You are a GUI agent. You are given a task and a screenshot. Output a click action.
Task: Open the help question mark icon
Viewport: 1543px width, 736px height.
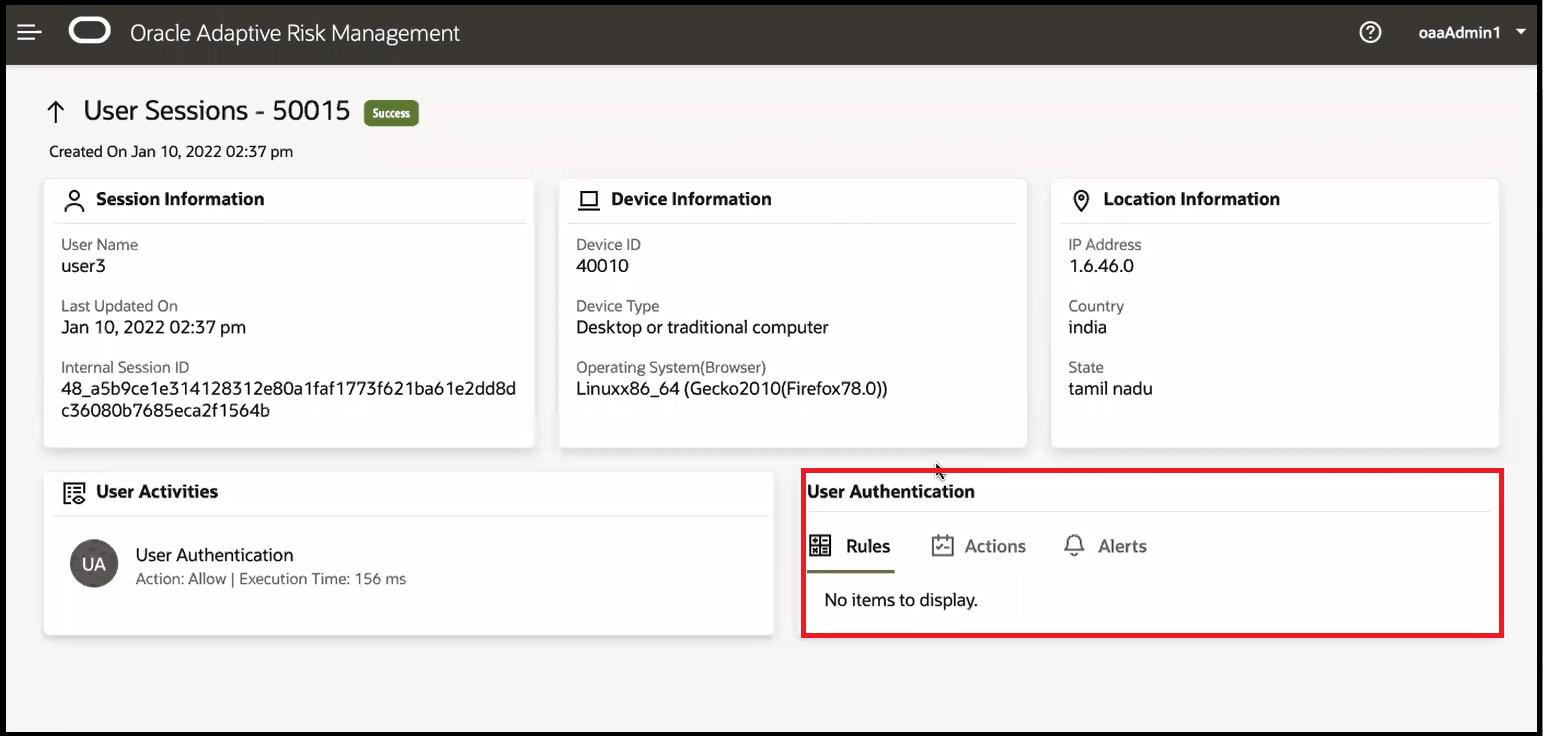[1370, 32]
